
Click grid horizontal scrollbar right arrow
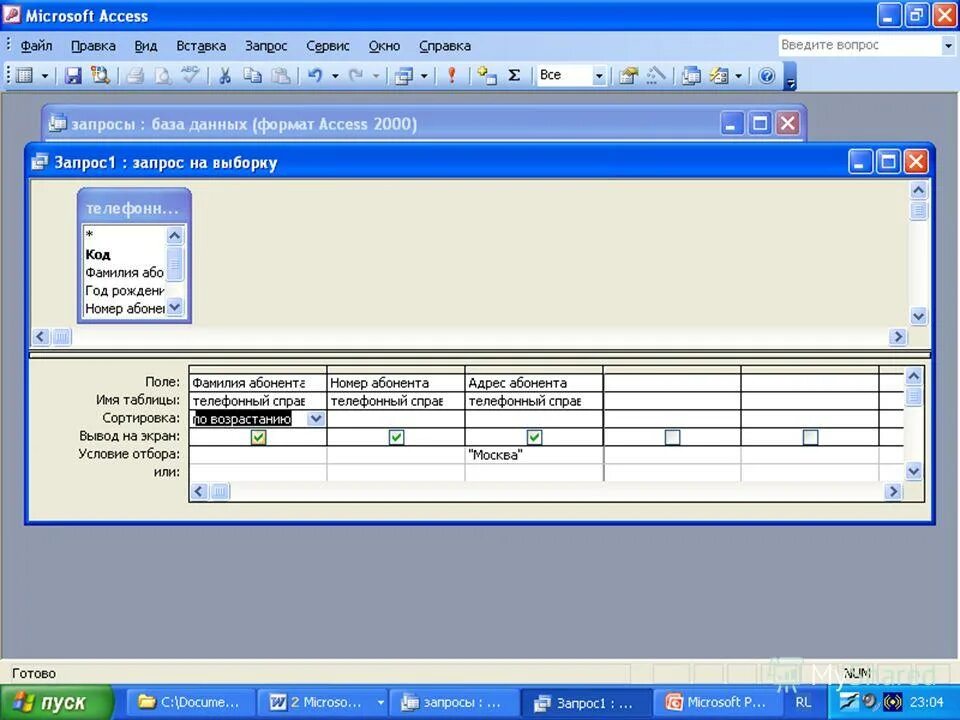[x=893, y=492]
